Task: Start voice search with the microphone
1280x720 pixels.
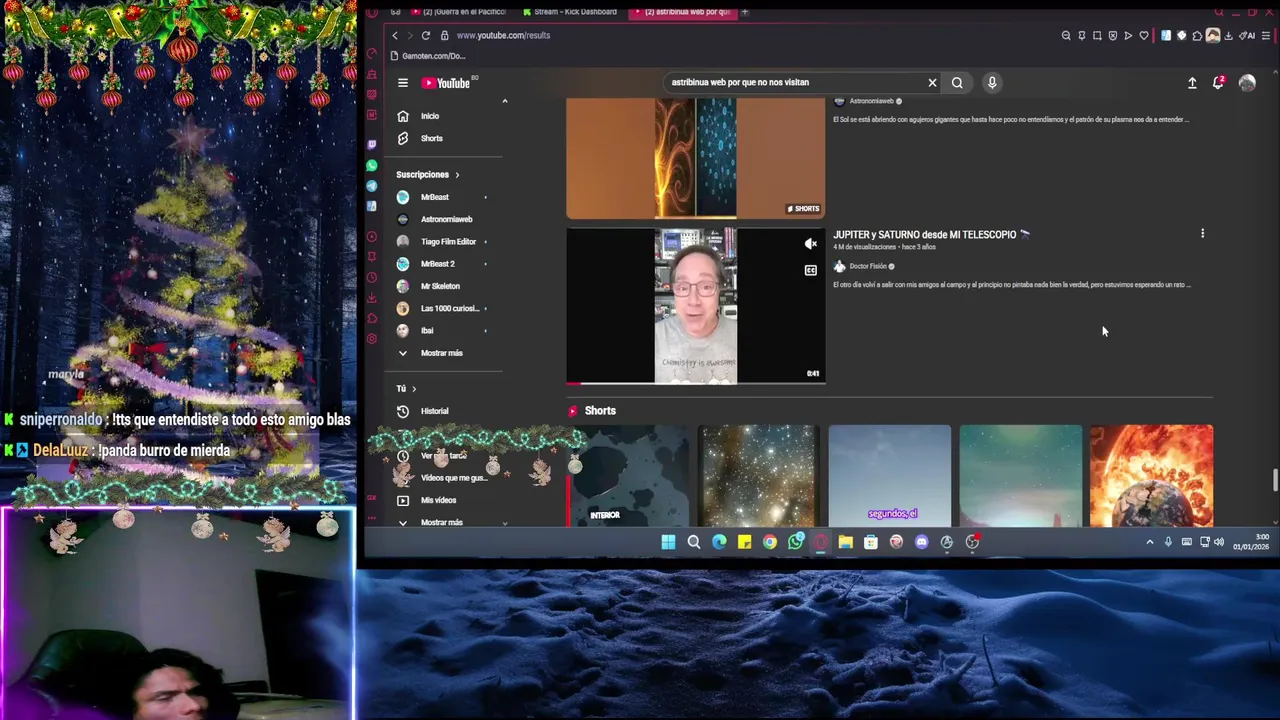Action: 992,83
